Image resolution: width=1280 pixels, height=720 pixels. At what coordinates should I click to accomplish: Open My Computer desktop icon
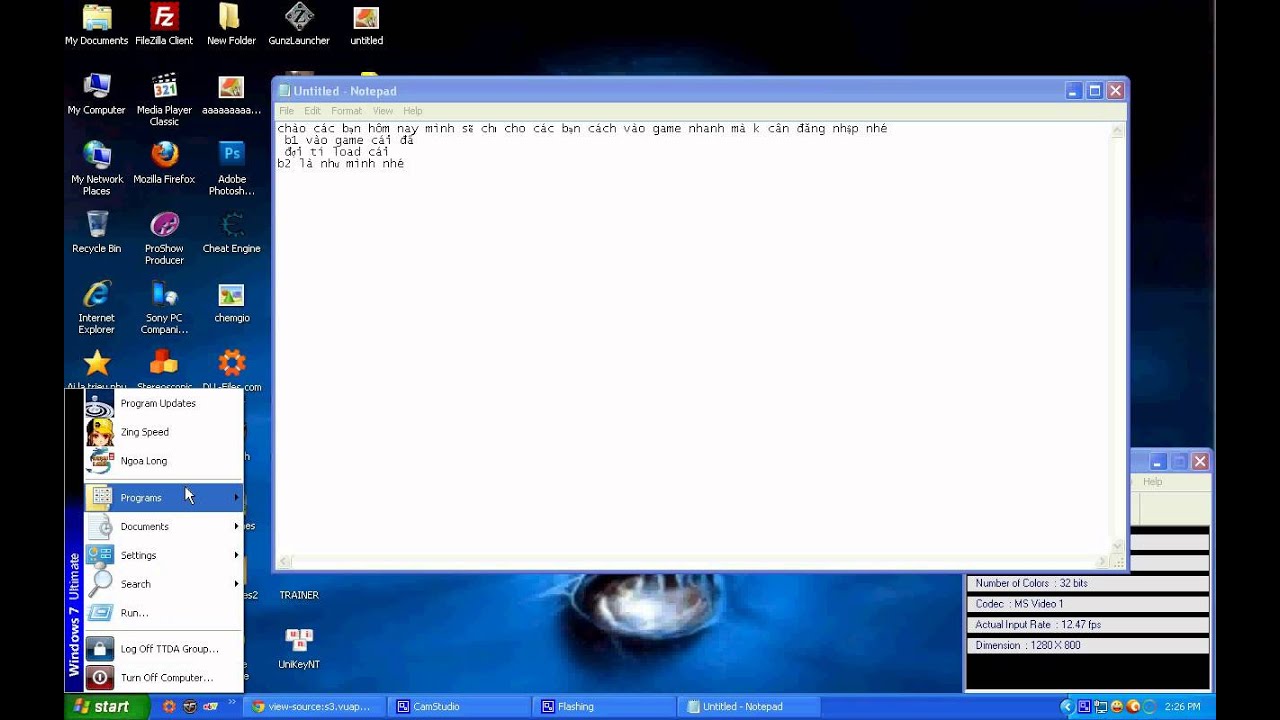tap(96, 94)
